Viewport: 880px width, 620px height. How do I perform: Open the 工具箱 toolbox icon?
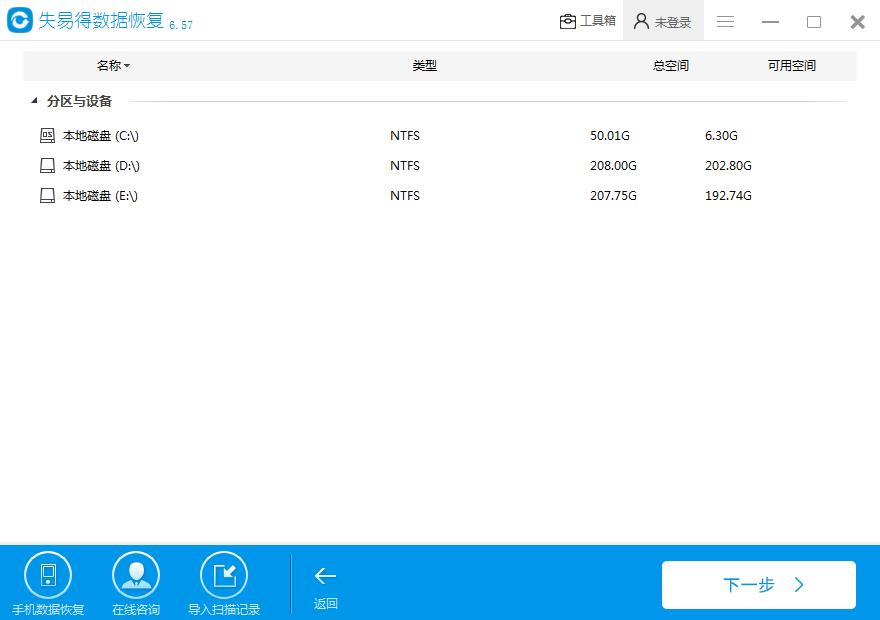click(x=567, y=19)
